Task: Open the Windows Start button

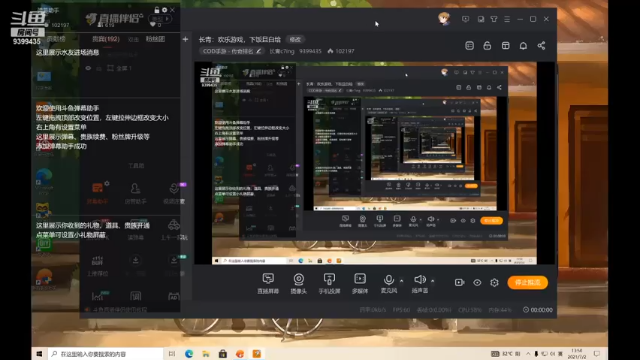Action: click(39, 354)
